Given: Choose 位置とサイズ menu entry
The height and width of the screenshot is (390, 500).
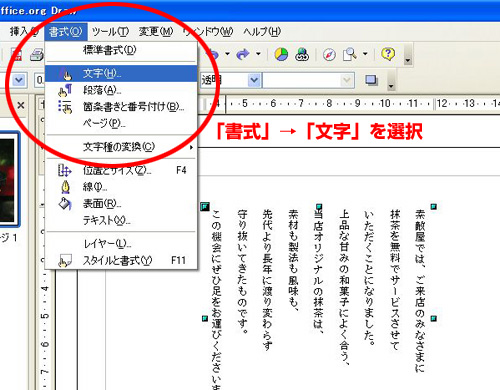Looking at the screenshot, I should click(121, 170).
